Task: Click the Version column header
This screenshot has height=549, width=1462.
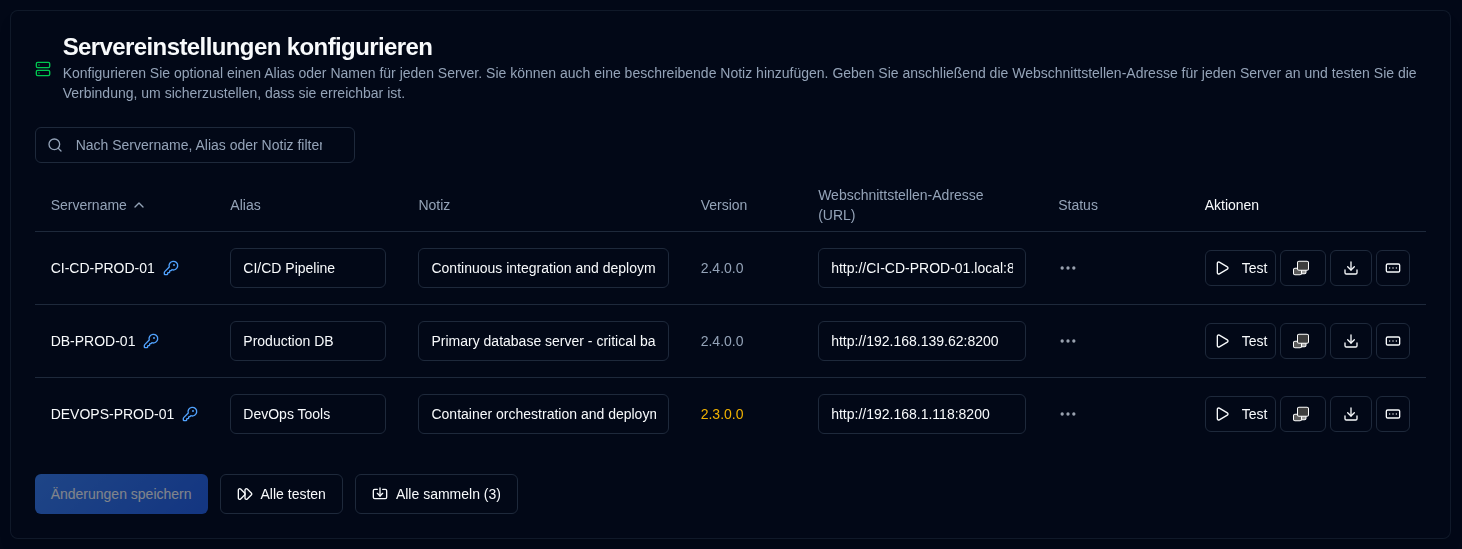Action: pyautogui.click(x=724, y=205)
